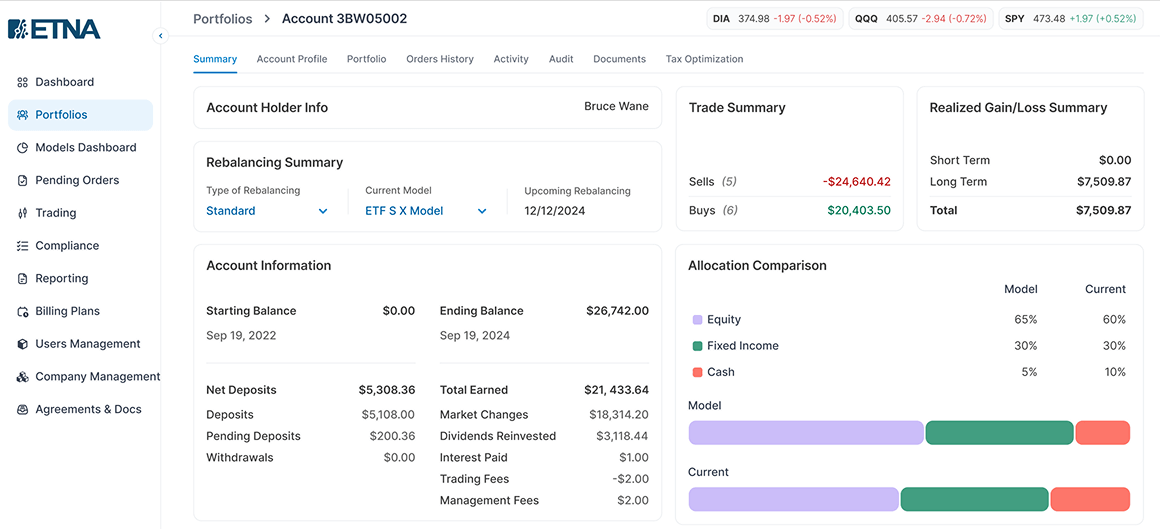The height and width of the screenshot is (529, 1160).
Task: Click the Model bar's purple equity segment
Action: (806, 433)
